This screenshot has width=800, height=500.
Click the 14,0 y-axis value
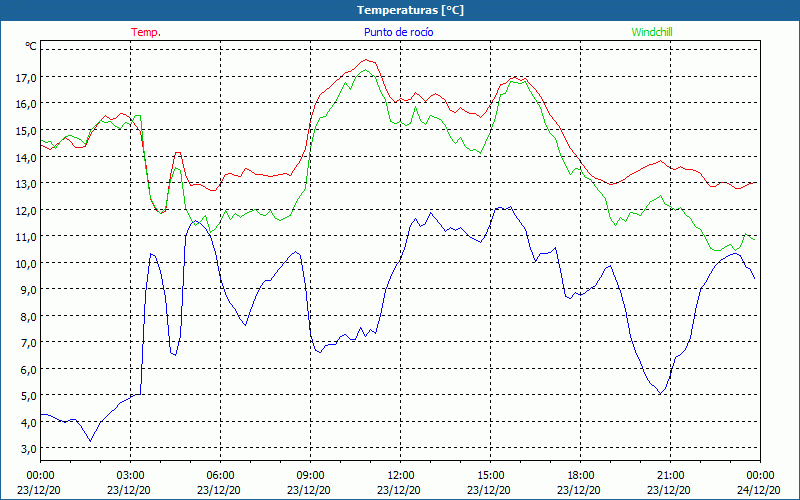(26, 158)
